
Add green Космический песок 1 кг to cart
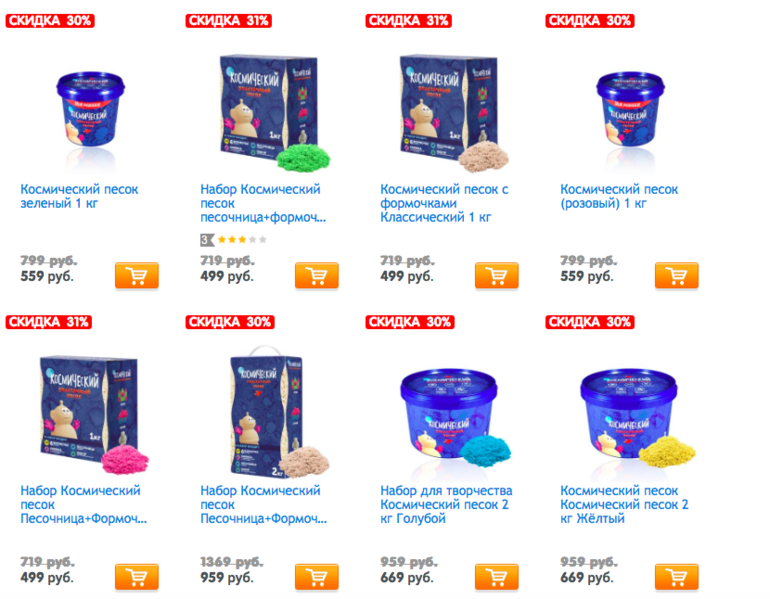(137, 275)
